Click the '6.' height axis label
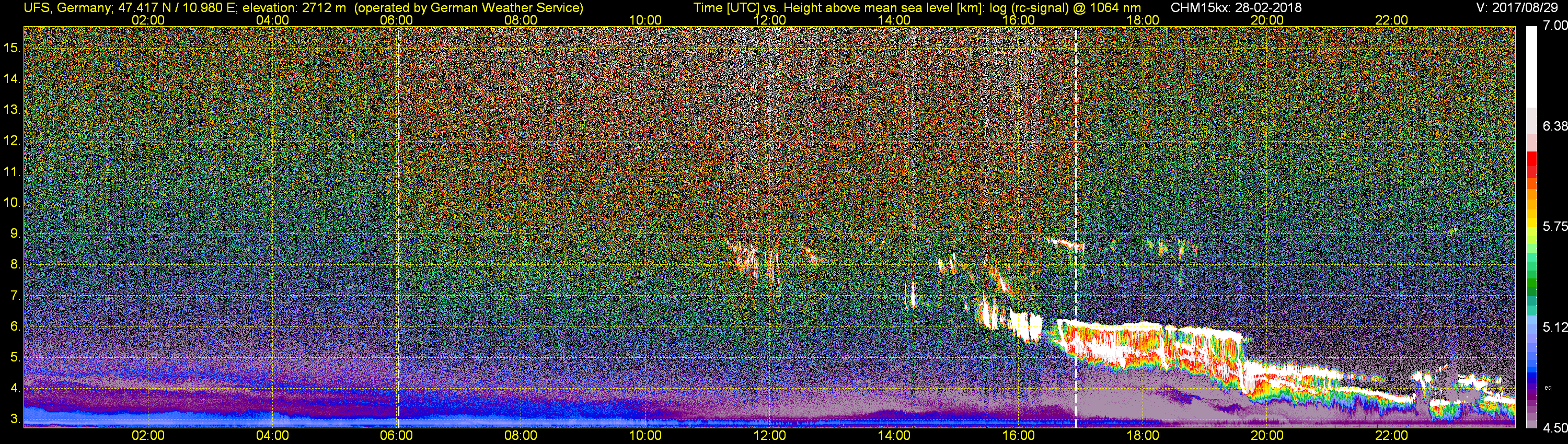 point(15,326)
